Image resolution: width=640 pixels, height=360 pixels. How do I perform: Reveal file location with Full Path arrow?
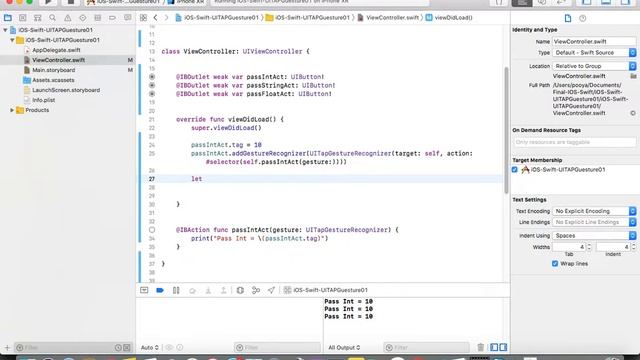click(633, 113)
